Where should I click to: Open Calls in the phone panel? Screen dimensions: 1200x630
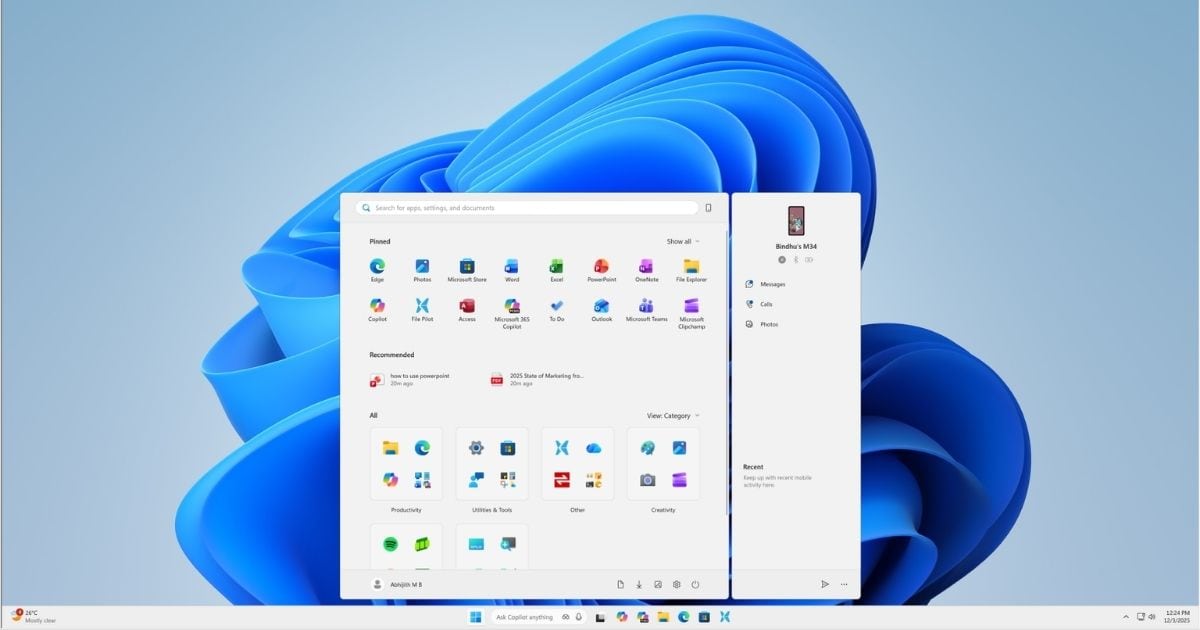(760, 304)
